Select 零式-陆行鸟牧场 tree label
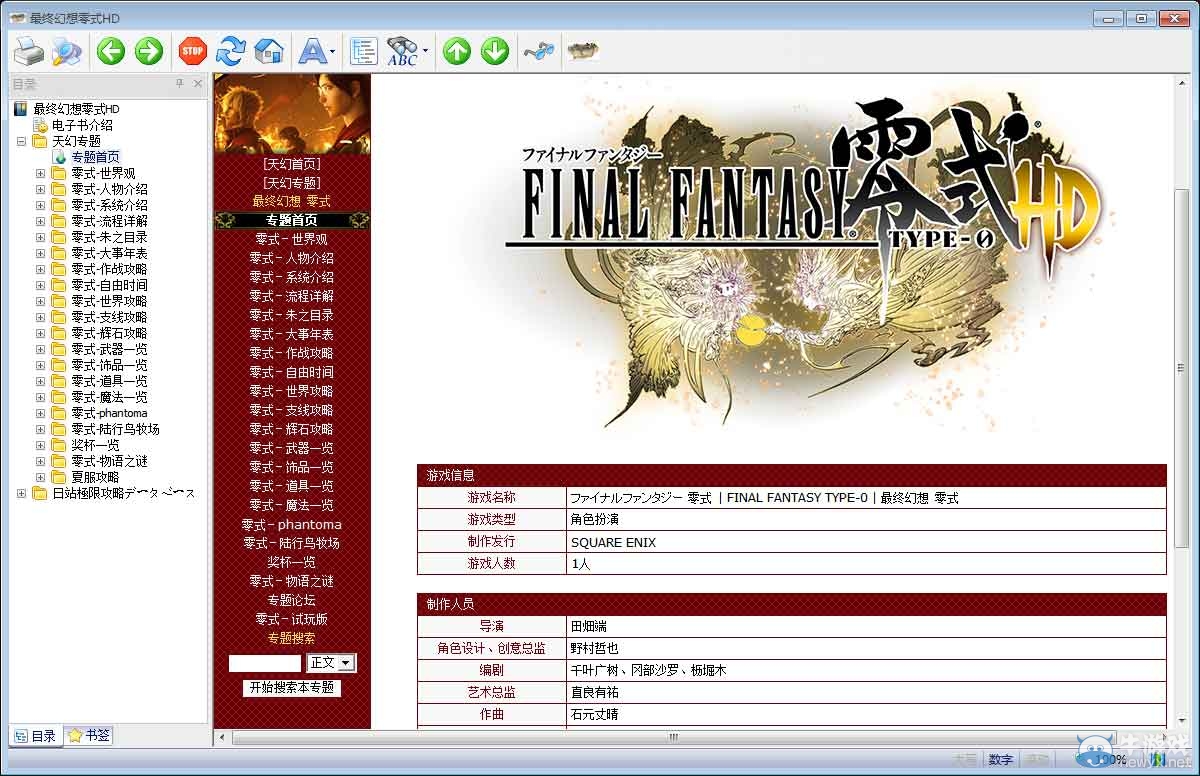This screenshot has width=1200, height=776. (115, 429)
